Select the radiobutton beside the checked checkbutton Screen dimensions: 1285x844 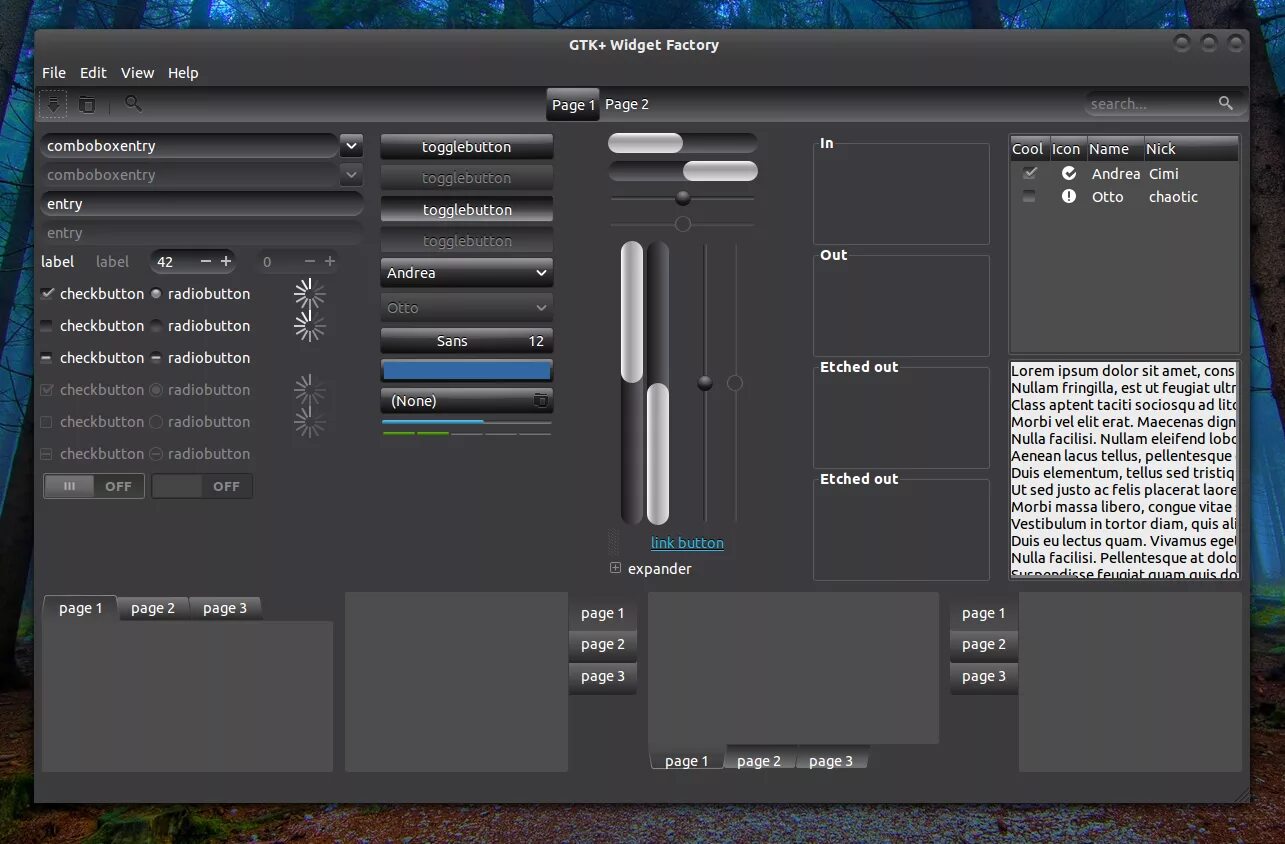click(156, 294)
